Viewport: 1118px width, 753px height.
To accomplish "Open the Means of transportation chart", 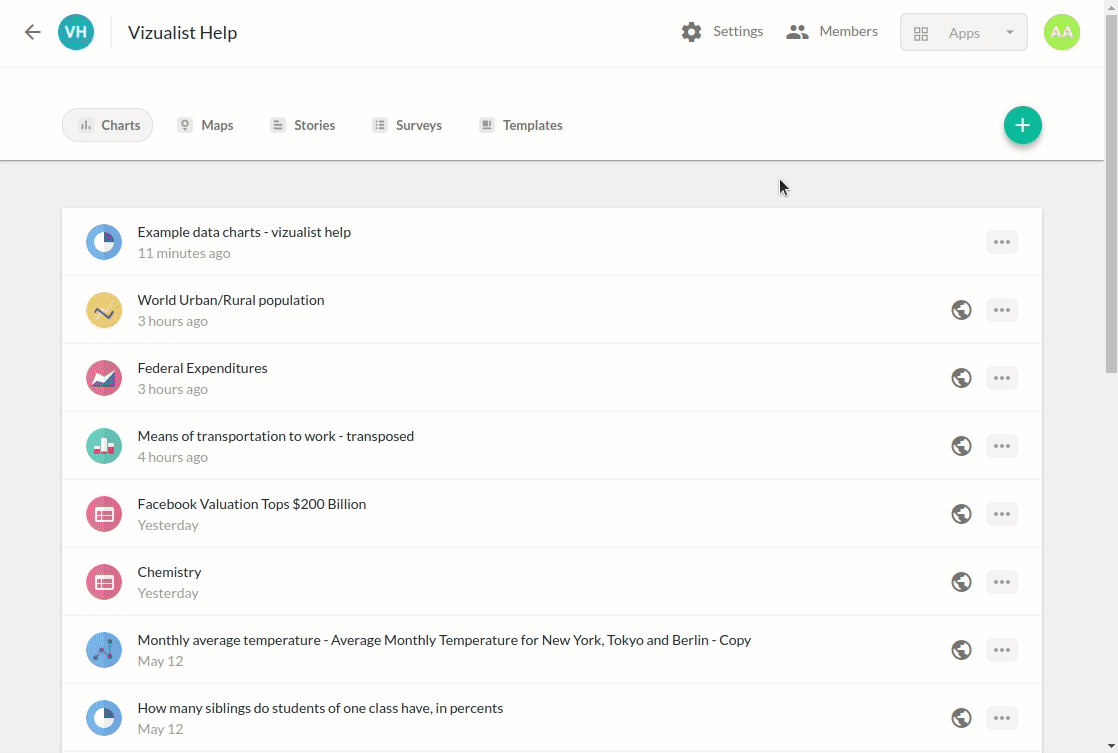I will tap(275, 436).
